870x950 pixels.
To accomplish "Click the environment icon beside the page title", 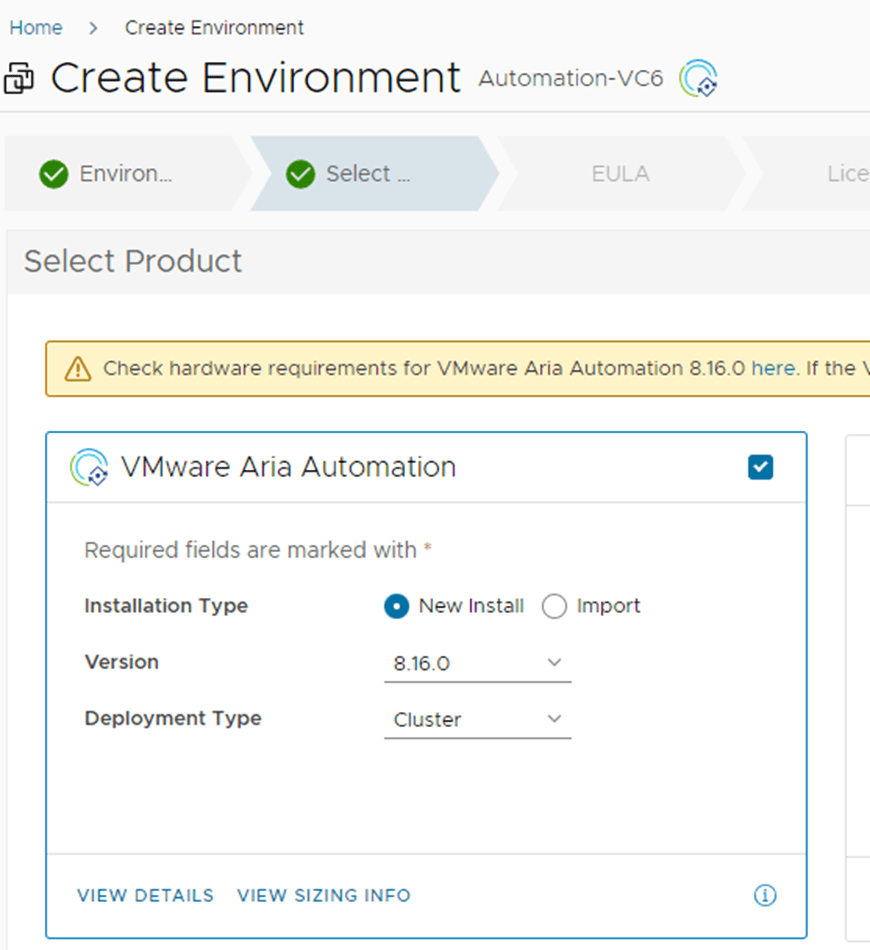I will tap(20, 78).
